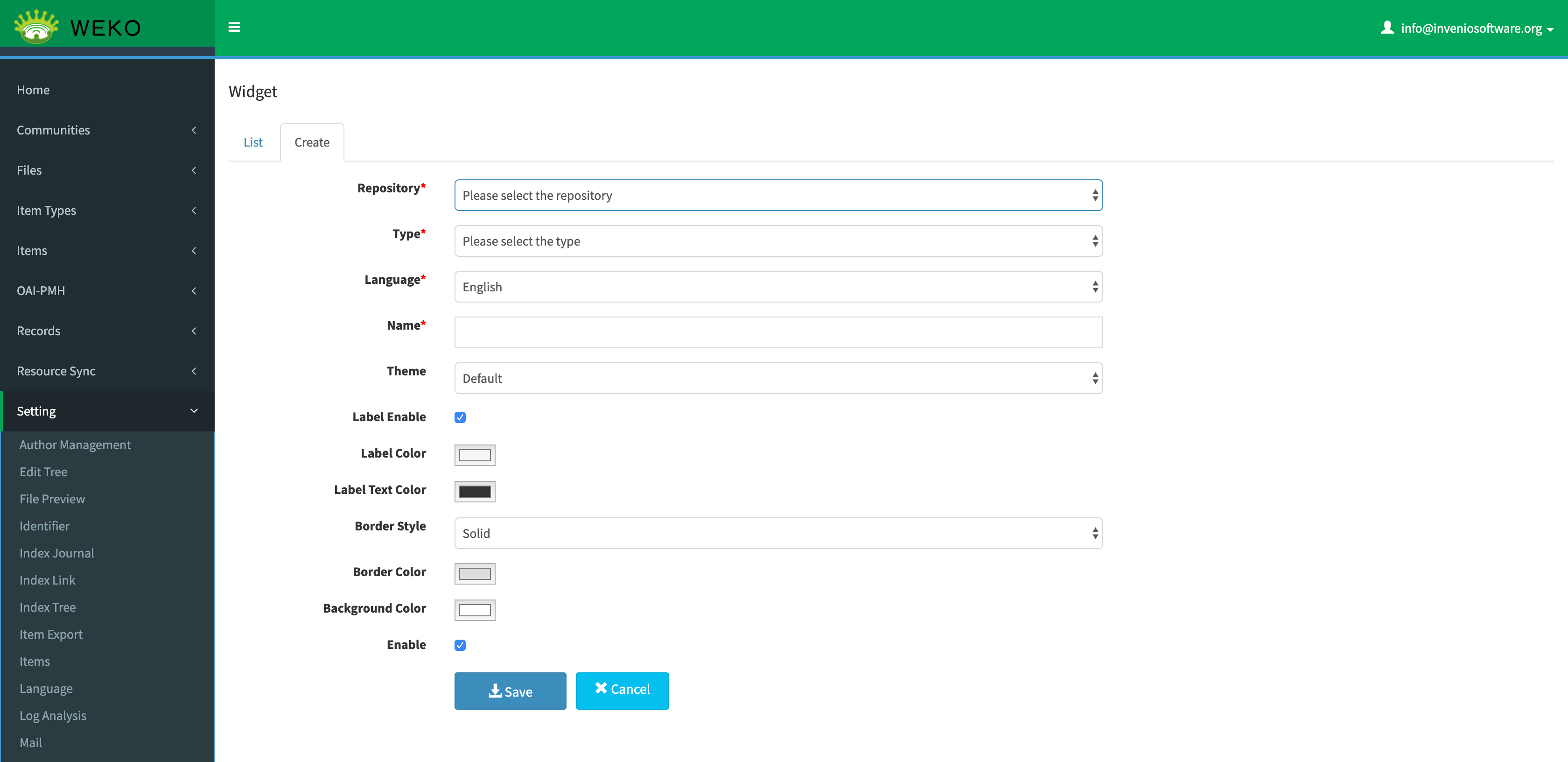Expand Item Types menu chevron

coord(194,211)
